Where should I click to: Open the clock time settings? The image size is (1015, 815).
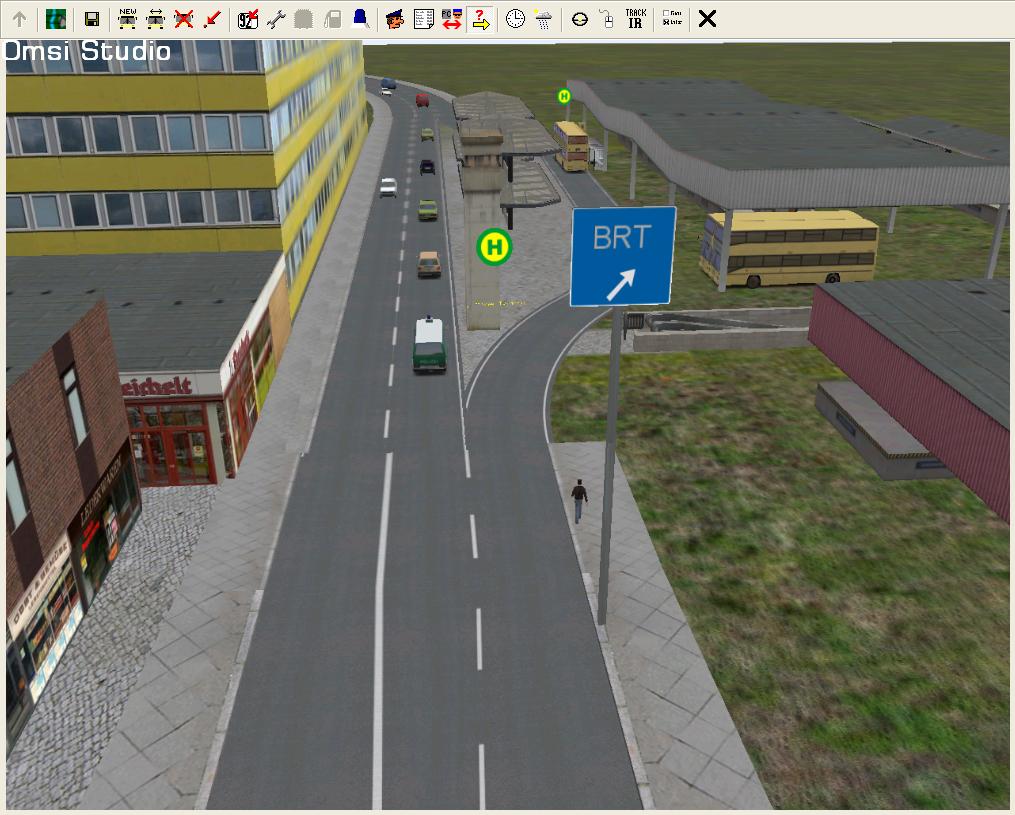[515, 18]
